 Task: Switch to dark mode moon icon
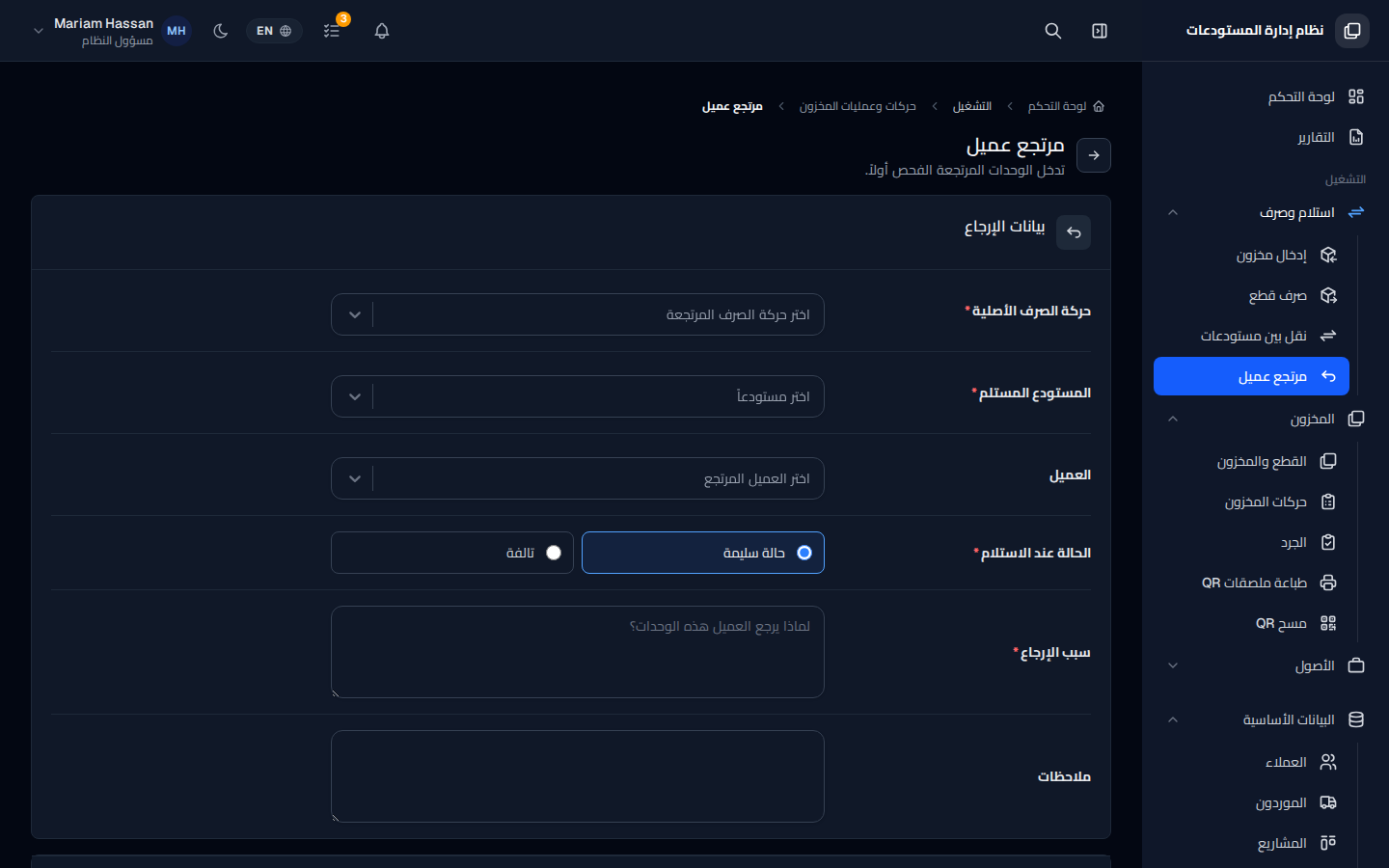tap(221, 31)
